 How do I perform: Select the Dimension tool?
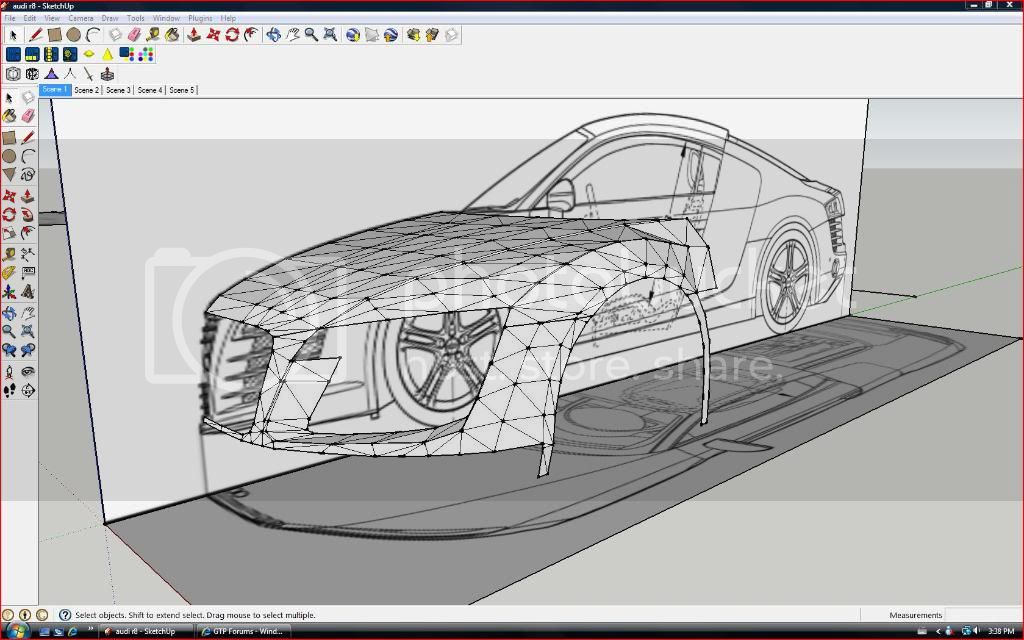28,253
